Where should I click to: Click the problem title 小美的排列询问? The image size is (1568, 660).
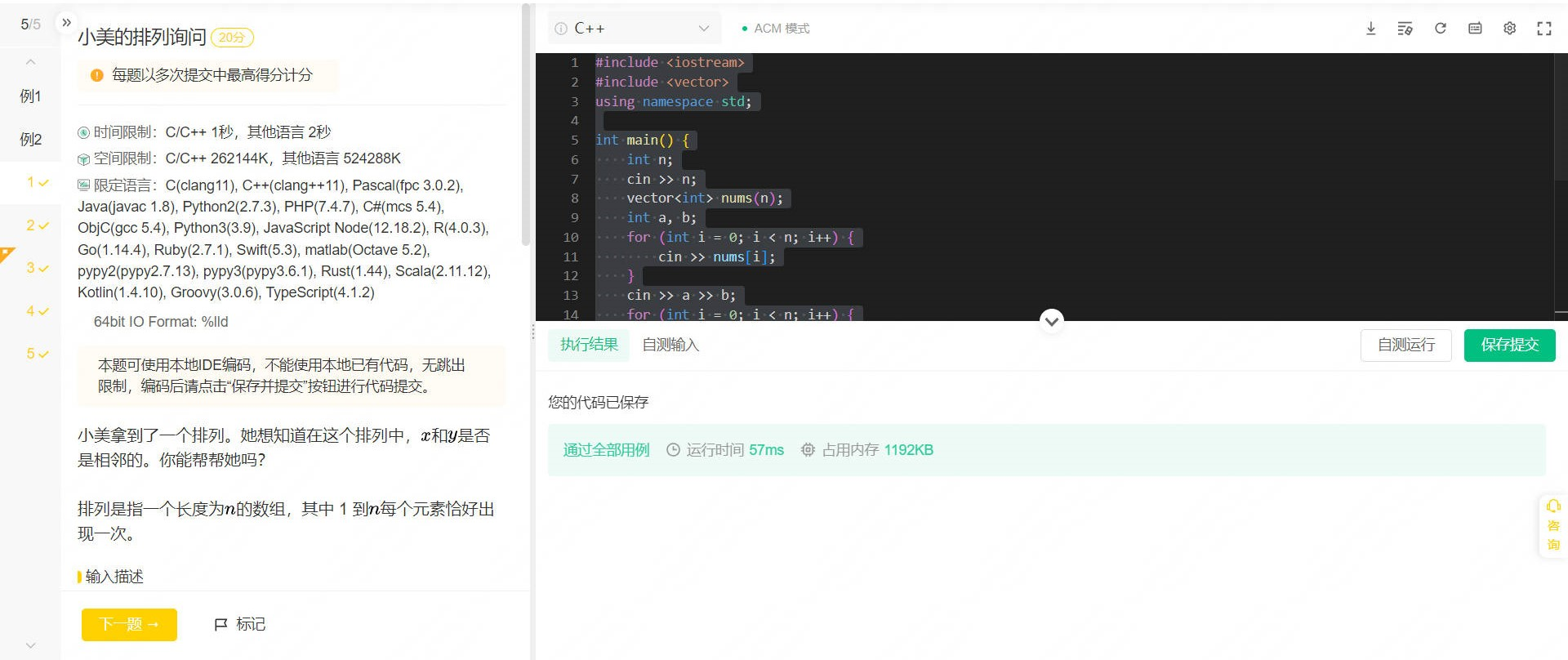142,37
